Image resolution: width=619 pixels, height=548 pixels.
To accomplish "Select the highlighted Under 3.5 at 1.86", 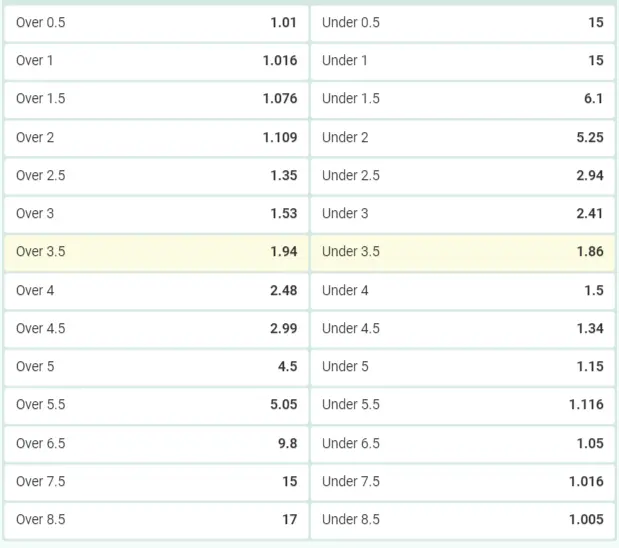I will click(x=463, y=252).
